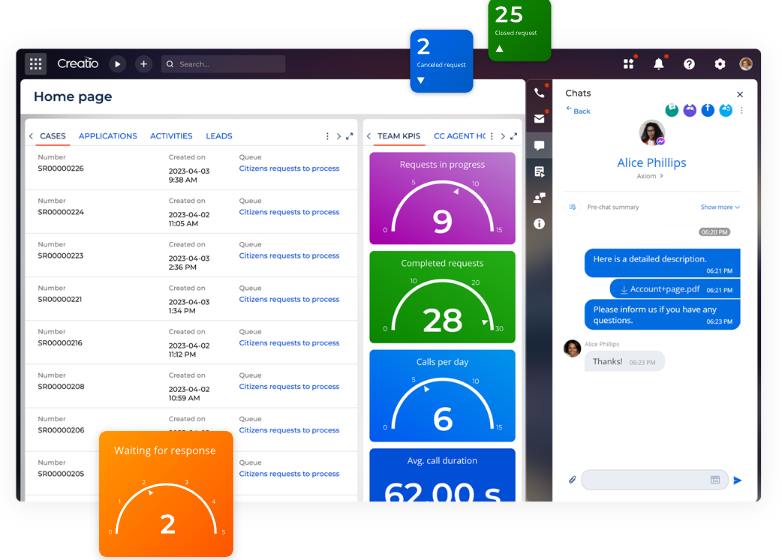Switch to the CC AGENT tab
Image resolution: width=782 pixels, height=560 pixels.
[x=459, y=136]
